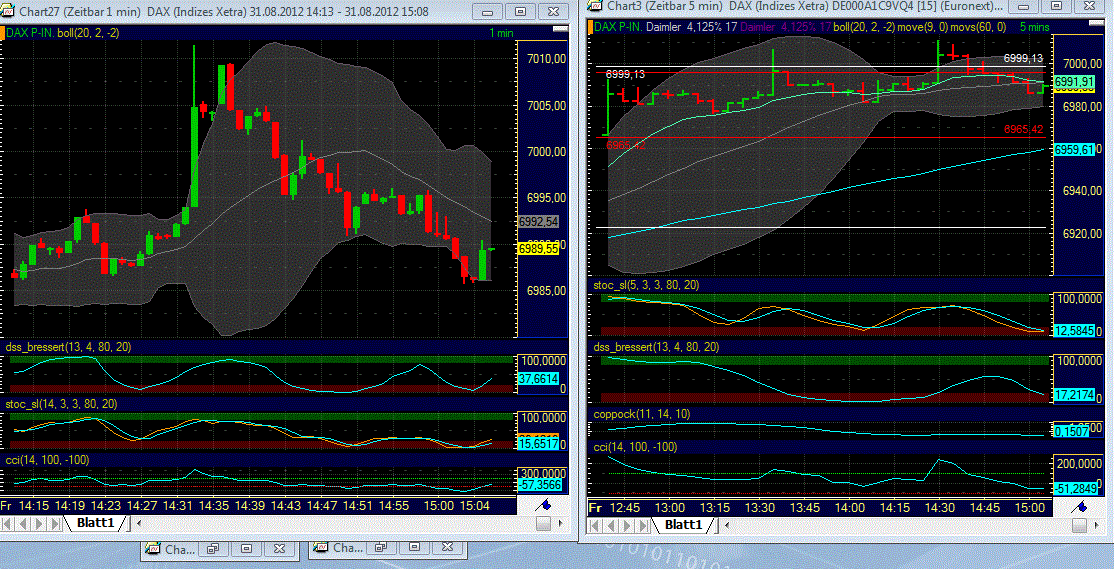Viewport: 1114px width, 569px height.
Task: Click the Chart27 title bar text
Action: pos(225,11)
